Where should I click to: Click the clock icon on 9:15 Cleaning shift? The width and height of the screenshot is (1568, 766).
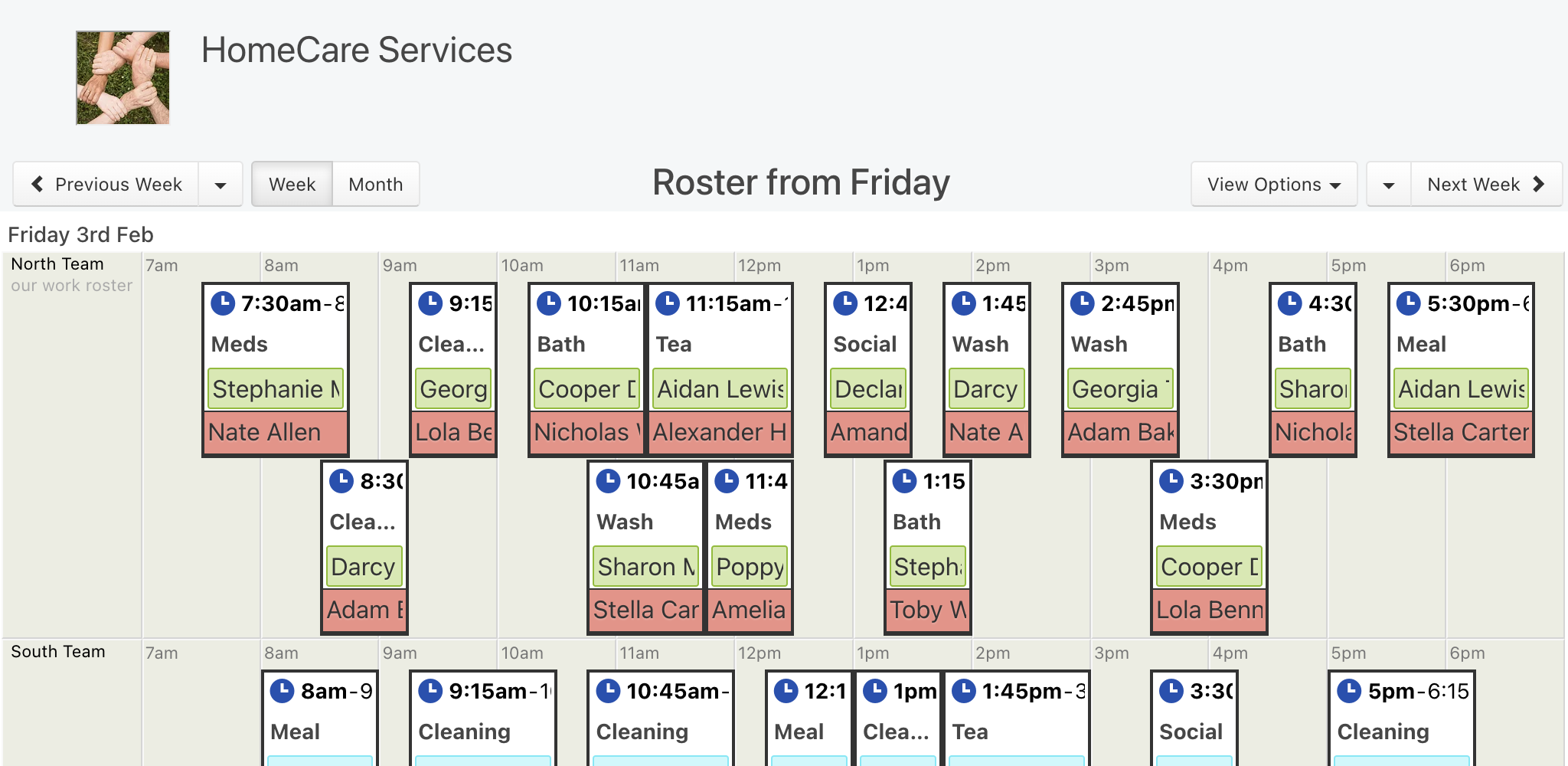tap(430, 303)
